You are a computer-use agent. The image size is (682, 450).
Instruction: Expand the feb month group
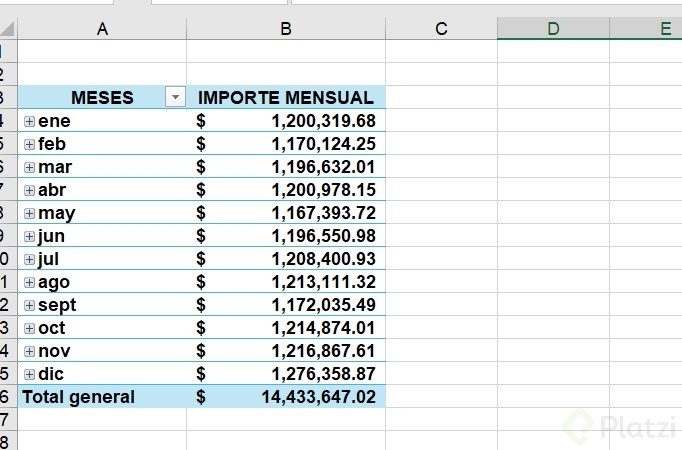(x=29, y=144)
